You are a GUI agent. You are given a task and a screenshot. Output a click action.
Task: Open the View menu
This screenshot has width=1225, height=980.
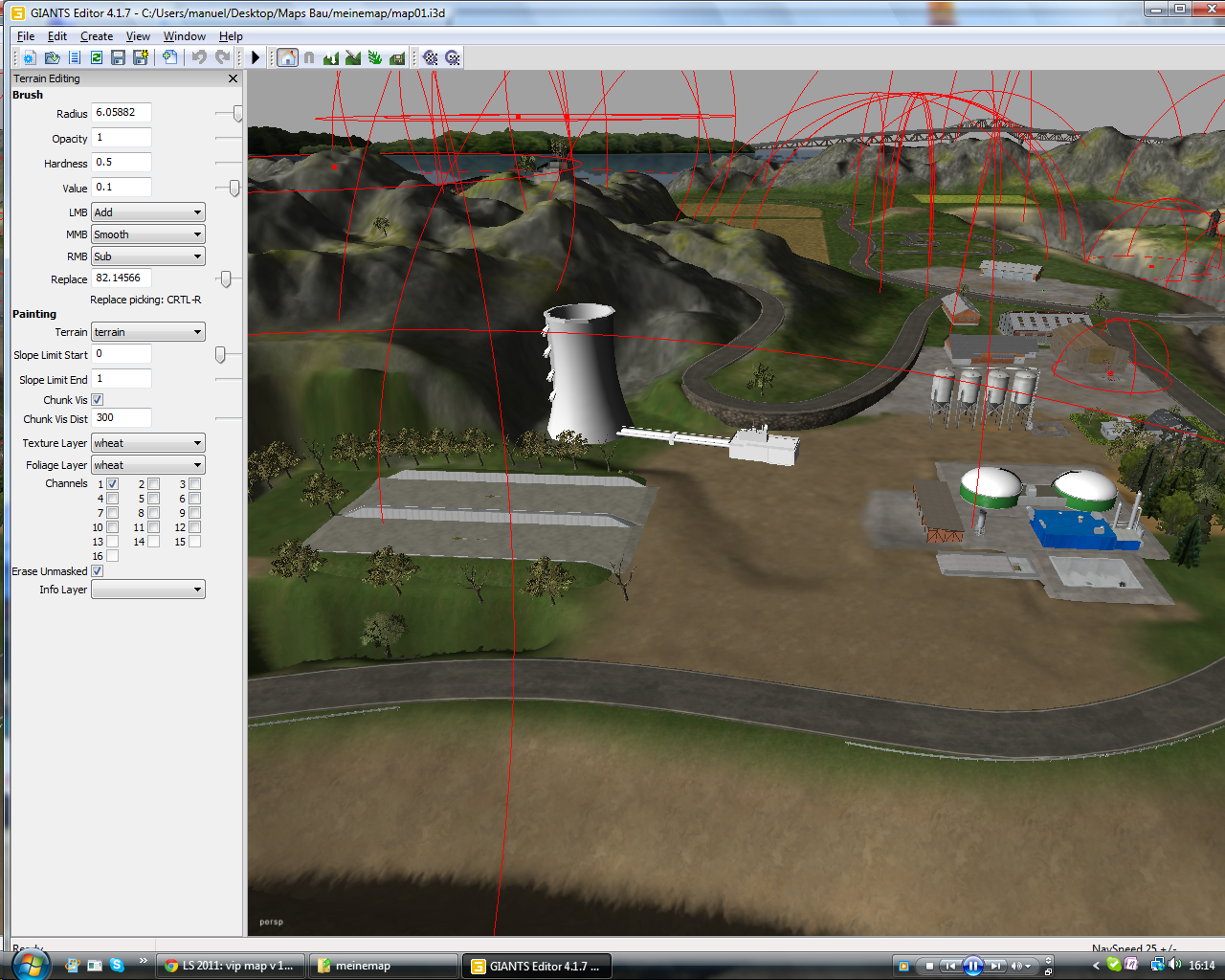coord(138,36)
